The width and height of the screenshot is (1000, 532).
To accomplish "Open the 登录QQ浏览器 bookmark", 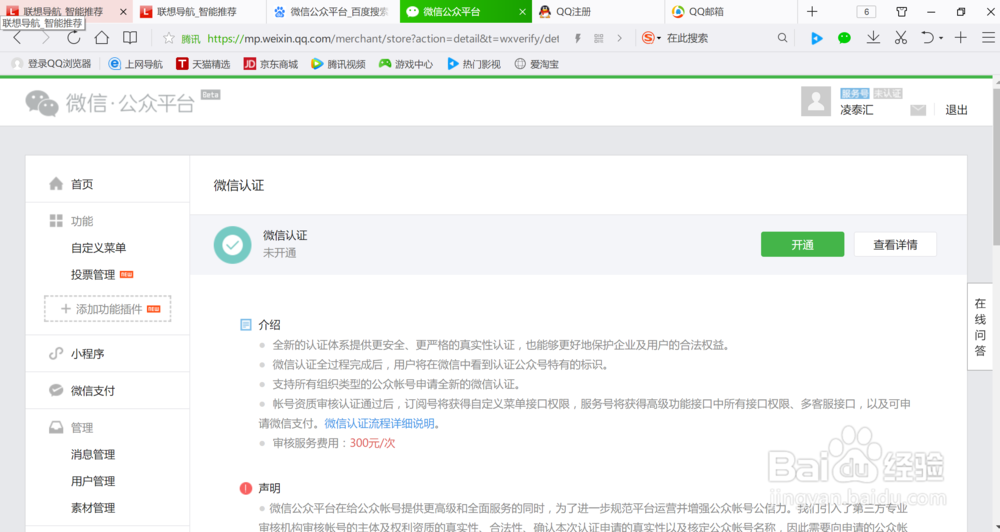I will tap(52, 64).
